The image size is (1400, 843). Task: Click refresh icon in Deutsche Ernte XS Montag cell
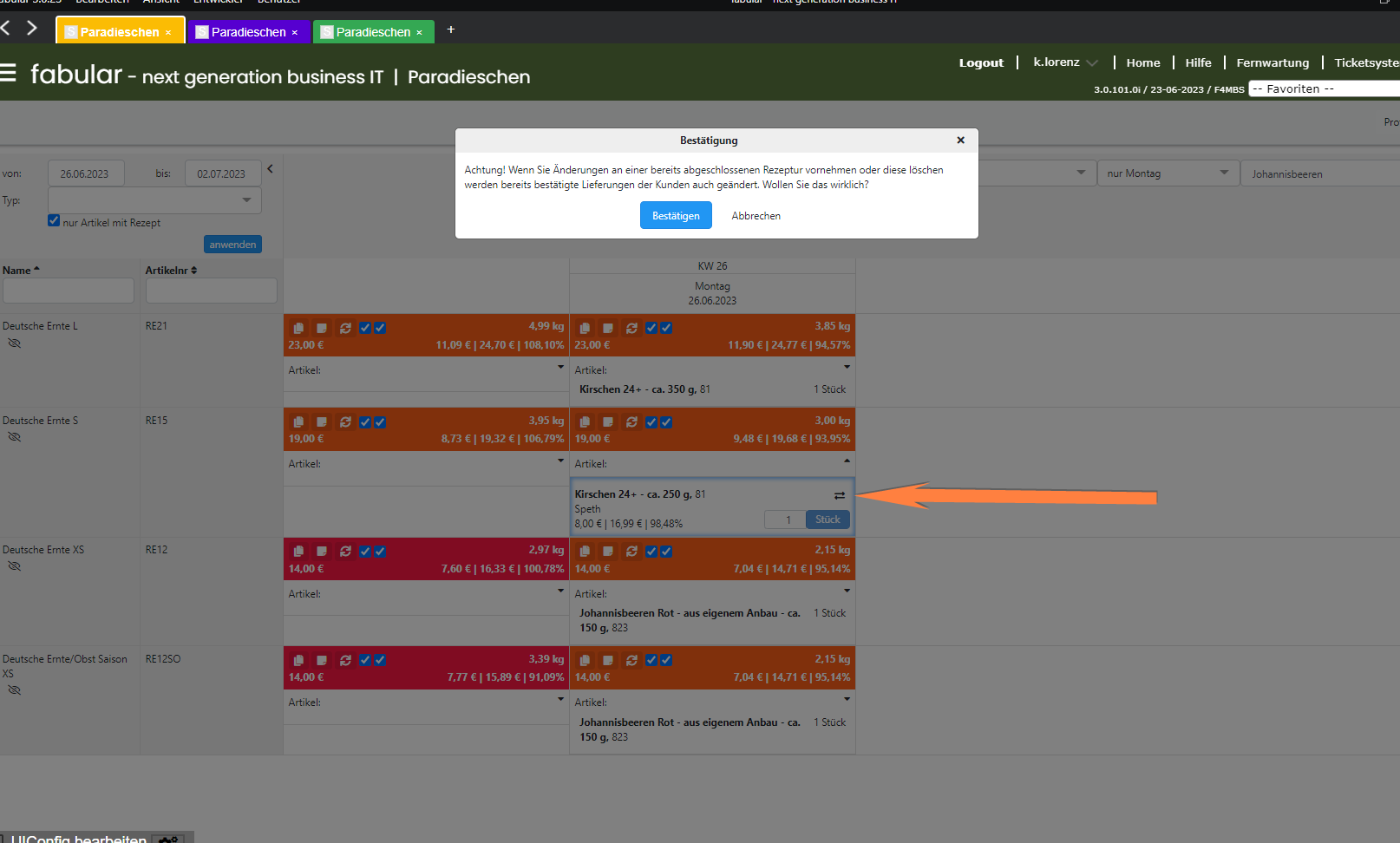click(x=631, y=552)
